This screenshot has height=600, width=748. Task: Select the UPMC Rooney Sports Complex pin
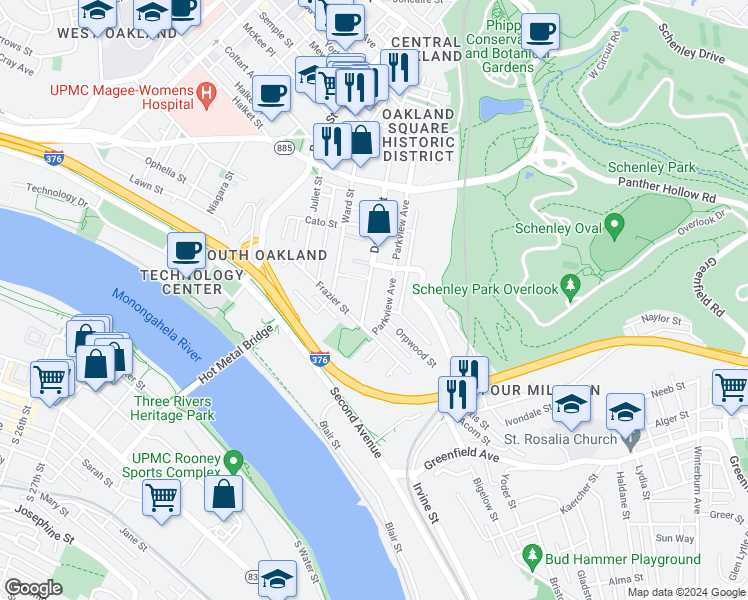point(234,462)
